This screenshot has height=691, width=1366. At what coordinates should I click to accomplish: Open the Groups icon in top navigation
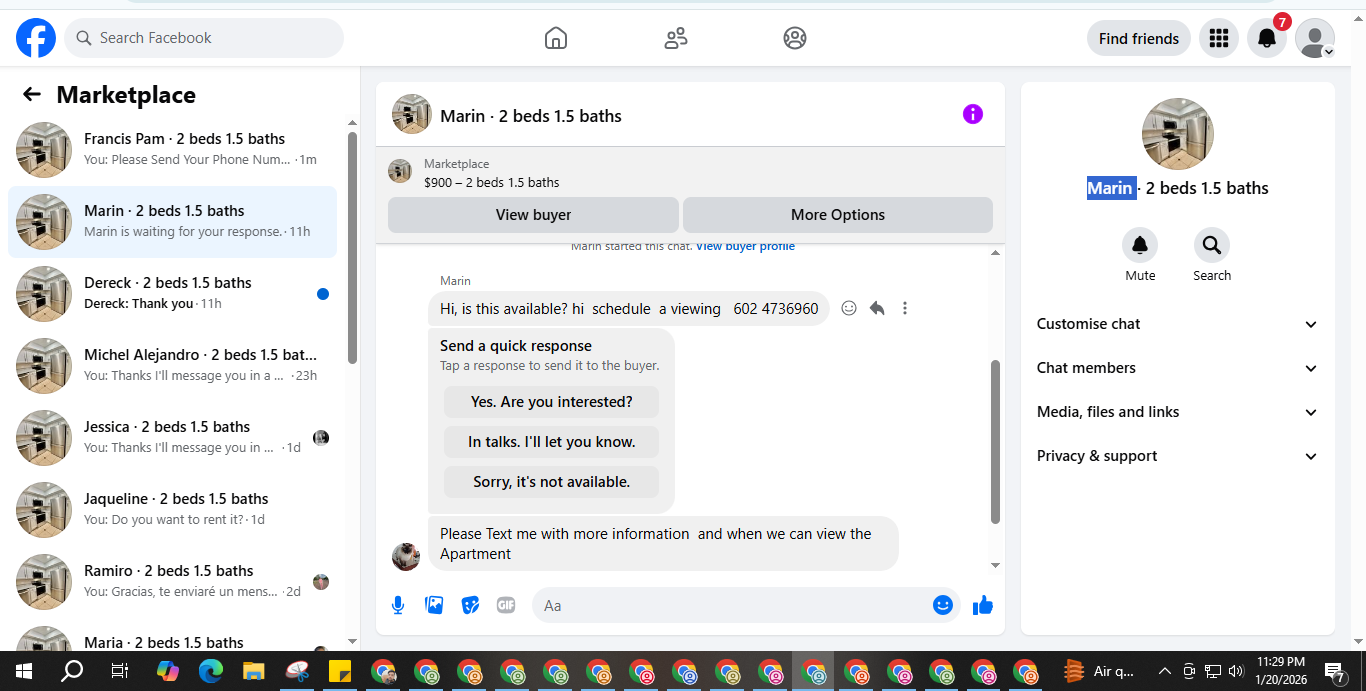[795, 38]
